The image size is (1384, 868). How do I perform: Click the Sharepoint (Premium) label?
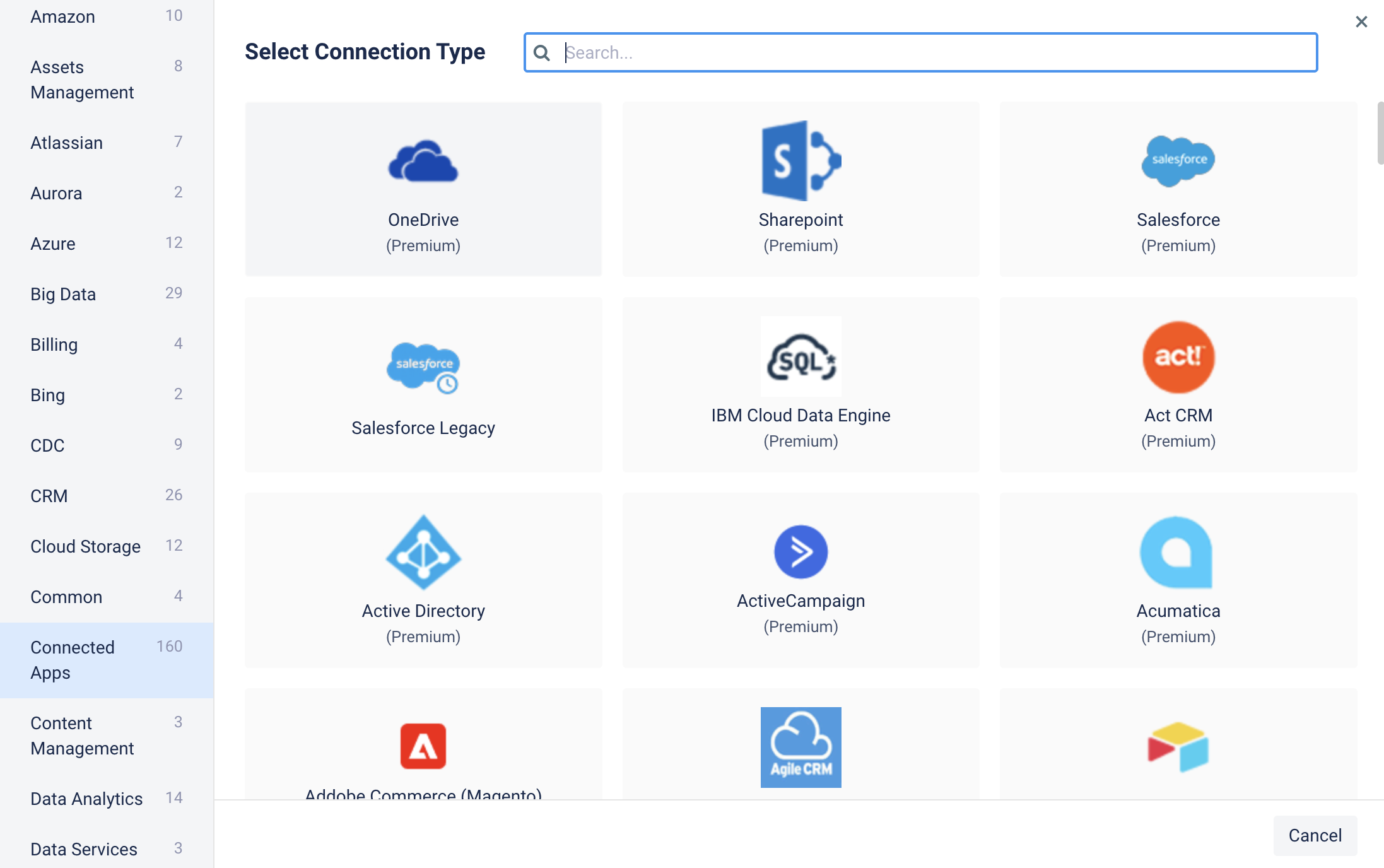tap(801, 232)
